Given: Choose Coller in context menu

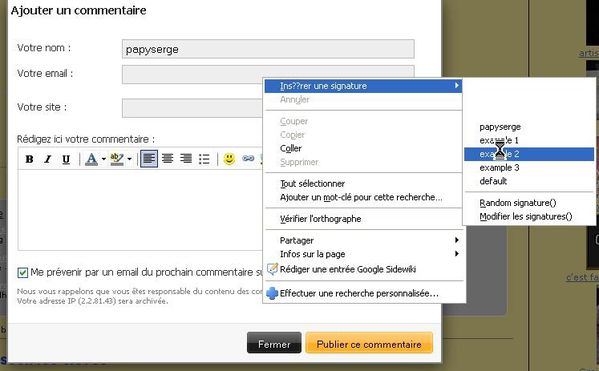Looking at the screenshot, I should (363, 149).
